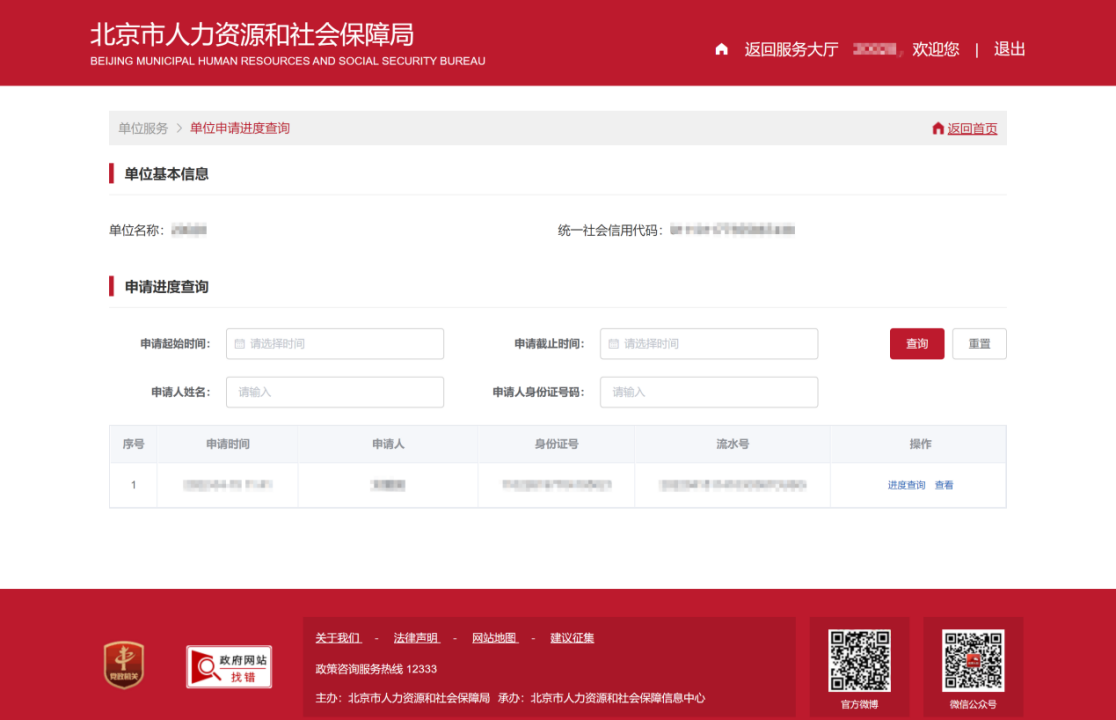Click the red house icon beside 返回首页
1116x720 pixels.
click(938, 129)
